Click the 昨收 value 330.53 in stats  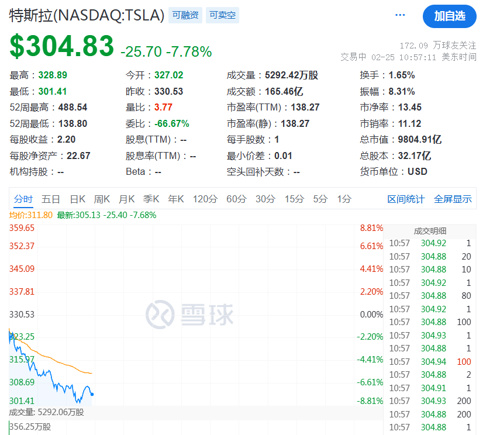click(169, 91)
